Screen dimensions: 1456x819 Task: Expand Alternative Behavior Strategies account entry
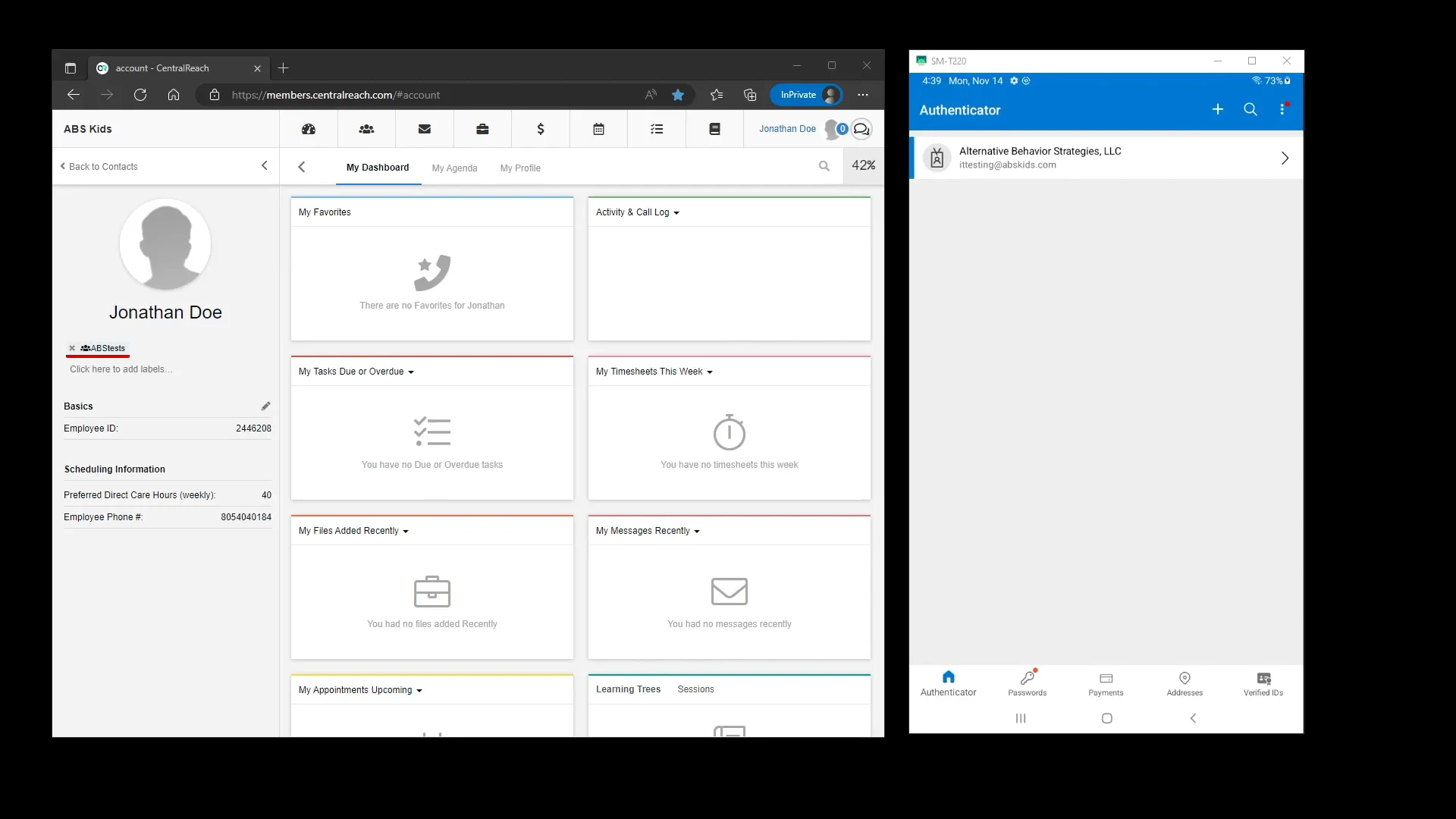click(x=1285, y=158)
